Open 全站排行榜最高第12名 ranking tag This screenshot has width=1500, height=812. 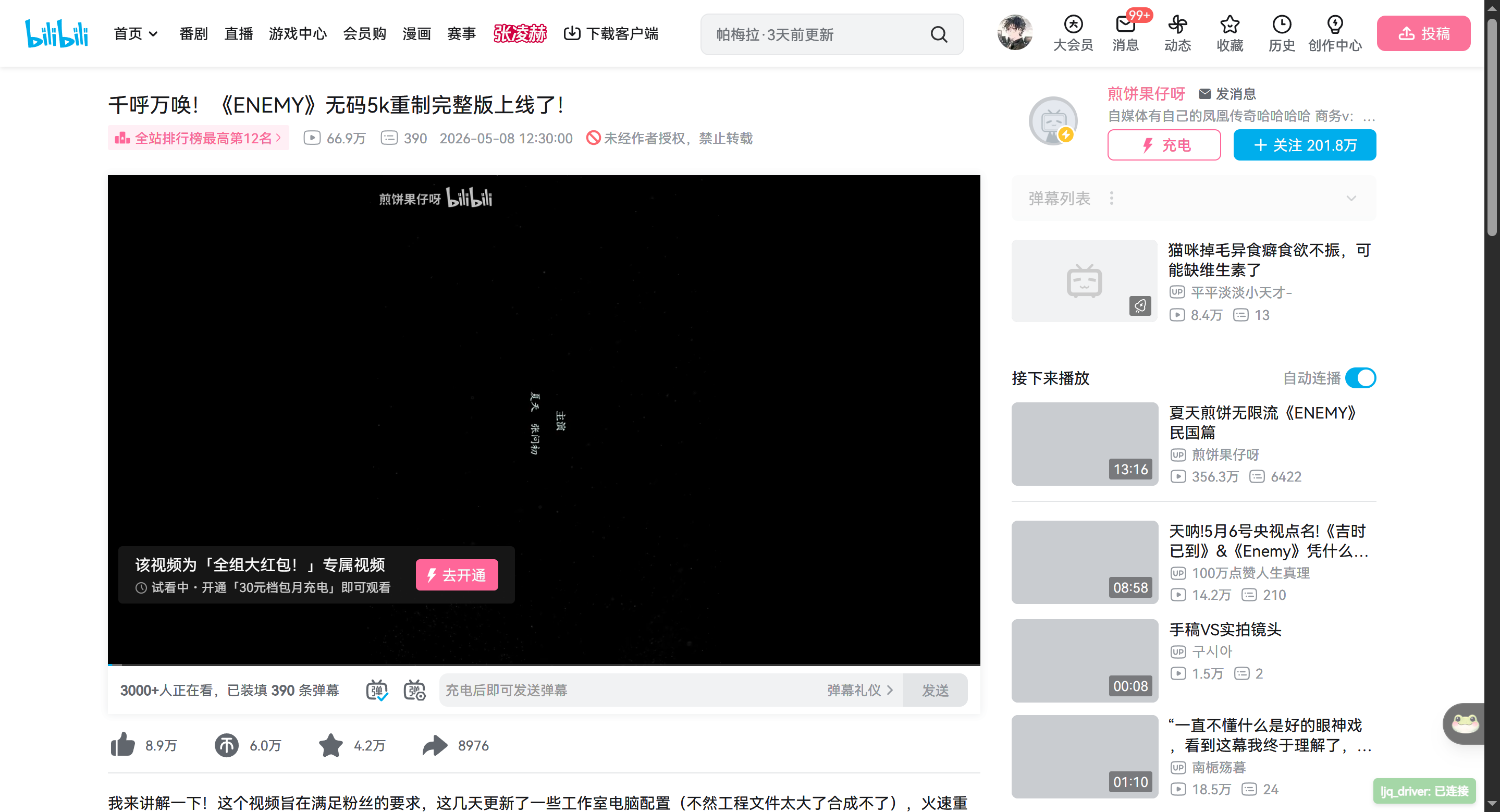(x=198, y=138)
